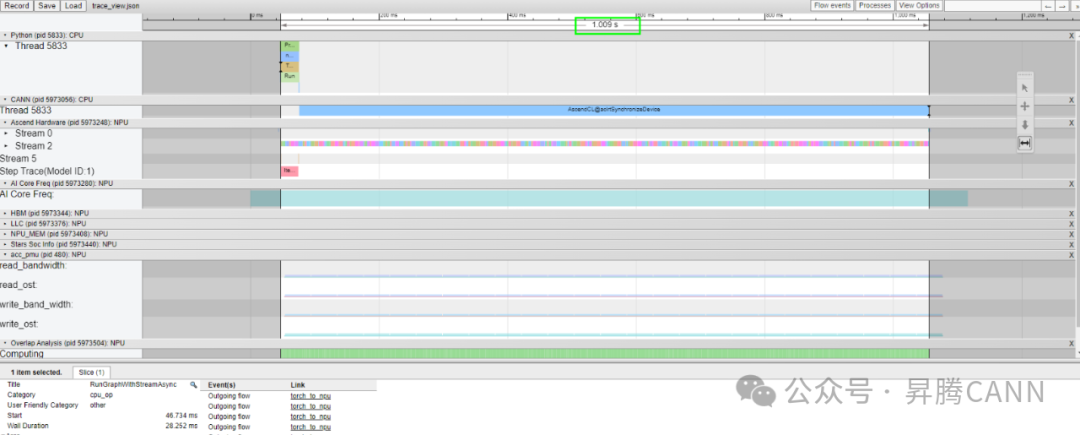Close the AI Core Freq track group
This screenshot has width=1080, height=435.
[x=1072, y=184]
